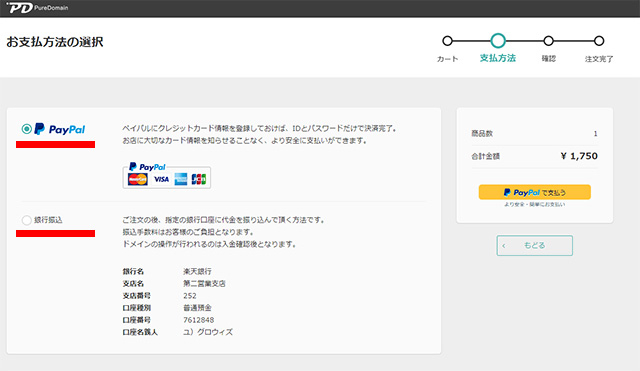Click the 支払方法 step circle
This screenshot has height=371, width=640.
[498, 41]
